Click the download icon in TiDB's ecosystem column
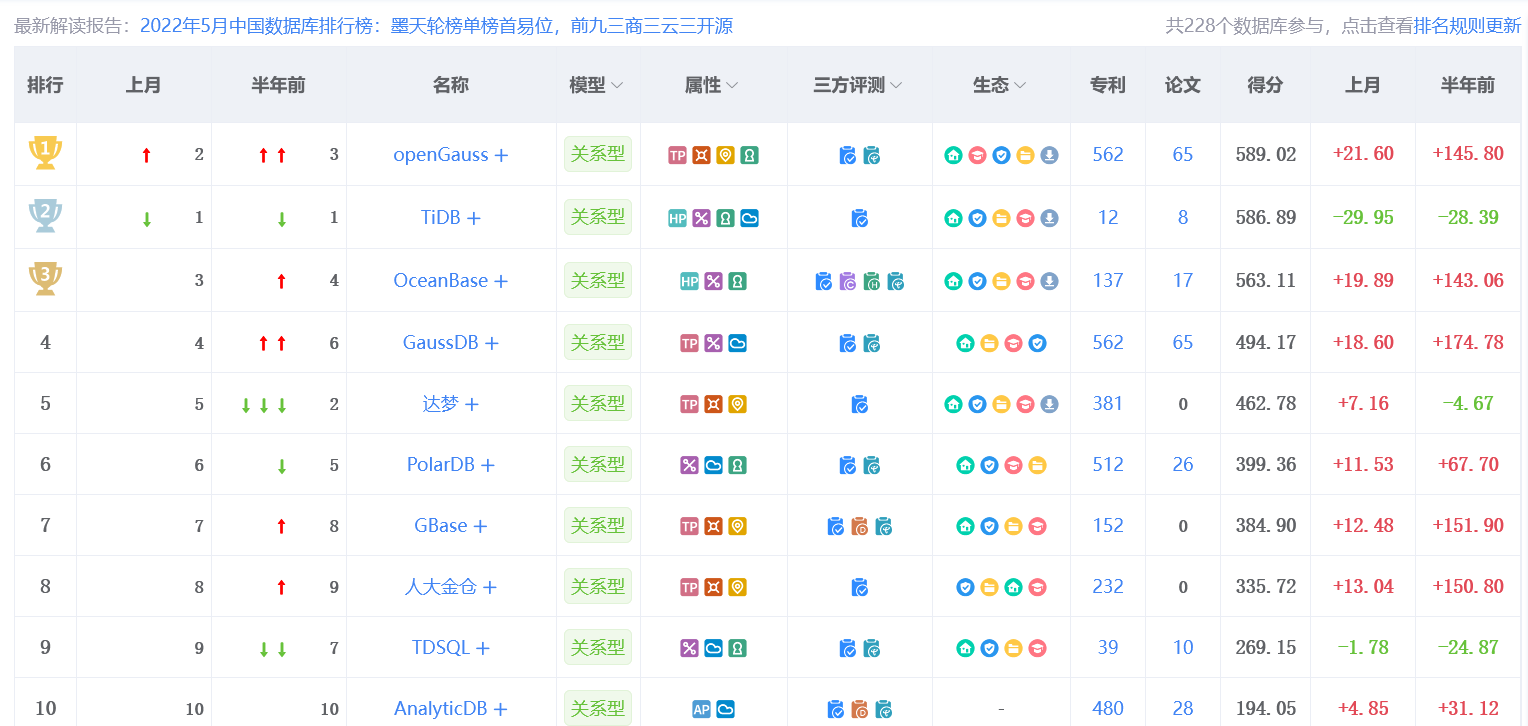 pyautogui.click(x=1049, y=217)
